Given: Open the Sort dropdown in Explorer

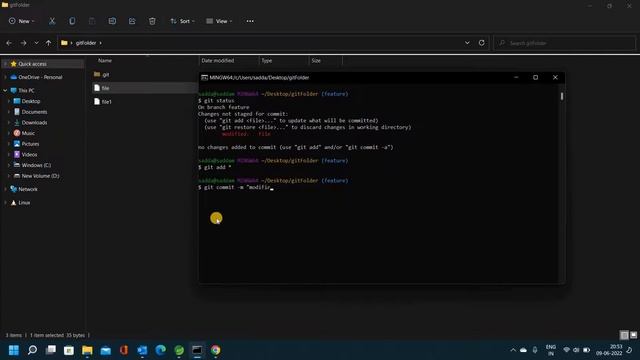Looking at the screenshot, I should [x=182, y=21].
